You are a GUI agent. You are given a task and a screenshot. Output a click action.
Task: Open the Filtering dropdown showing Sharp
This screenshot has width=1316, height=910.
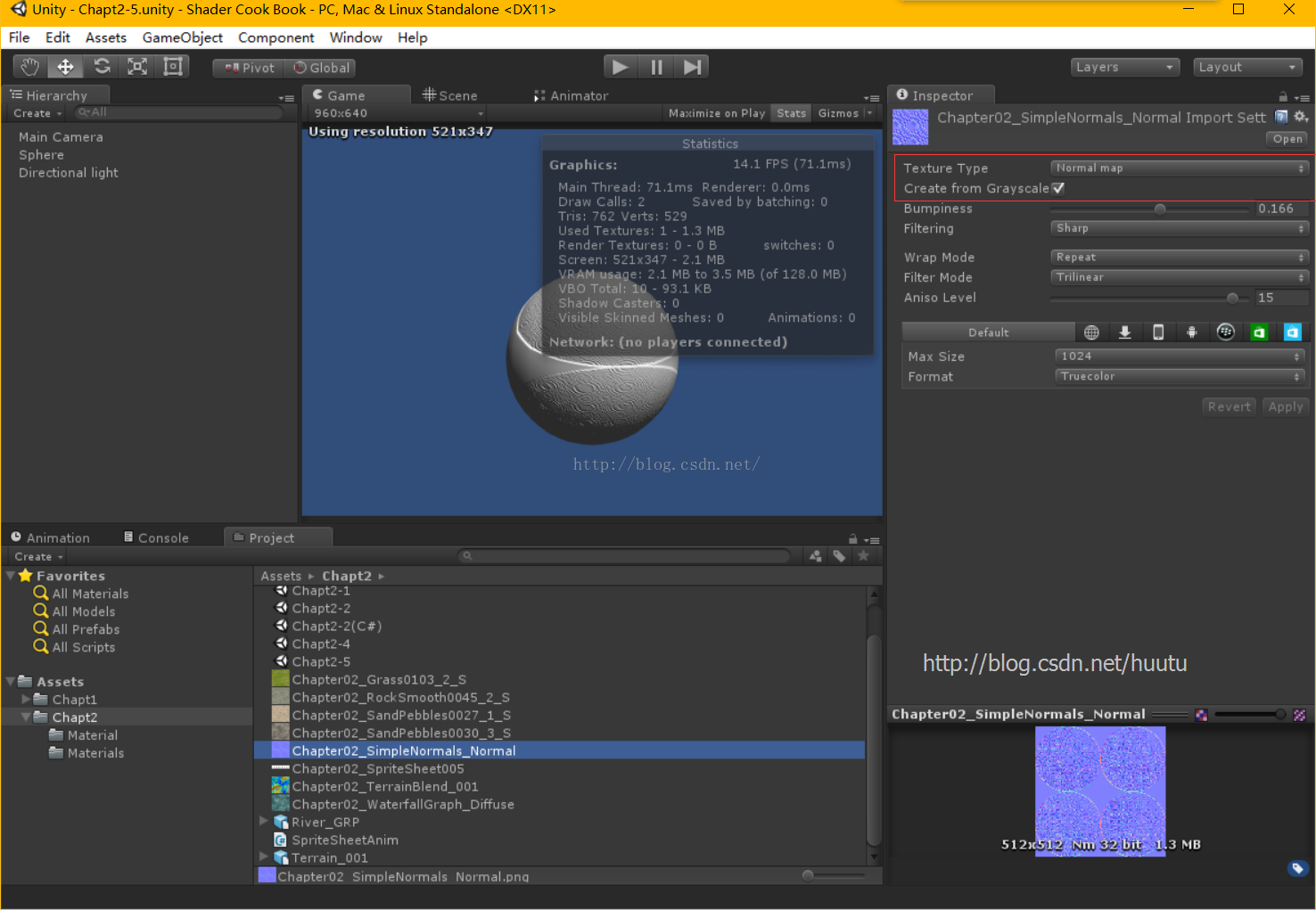click(1179, 228)
